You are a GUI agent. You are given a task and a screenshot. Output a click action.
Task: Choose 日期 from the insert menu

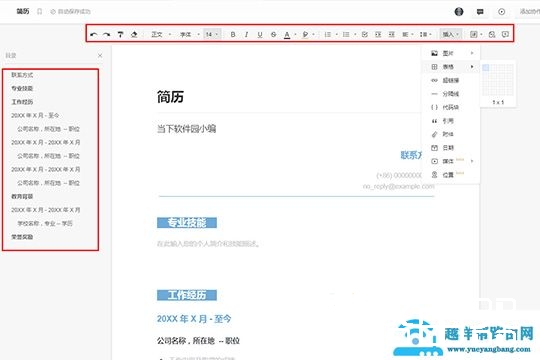(451, 147)
